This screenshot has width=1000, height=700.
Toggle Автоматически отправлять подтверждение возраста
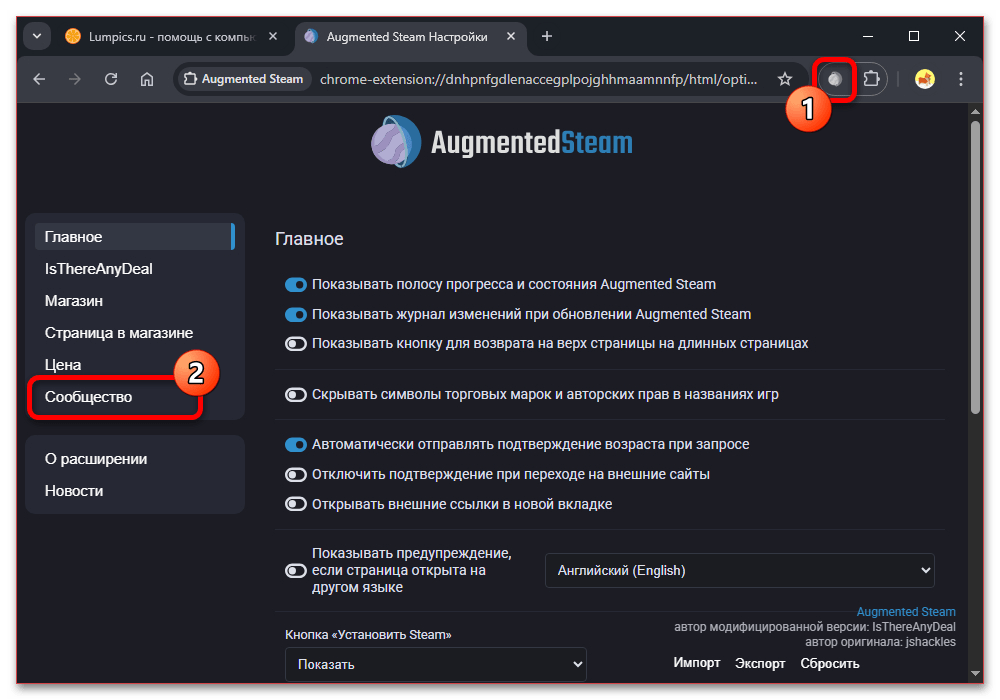tap(296, 444)
